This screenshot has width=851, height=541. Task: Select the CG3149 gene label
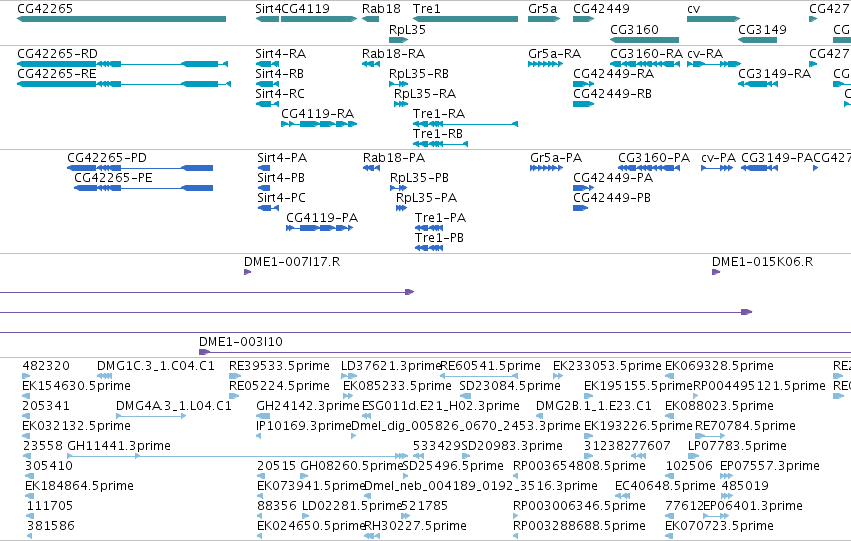(763, 30)
